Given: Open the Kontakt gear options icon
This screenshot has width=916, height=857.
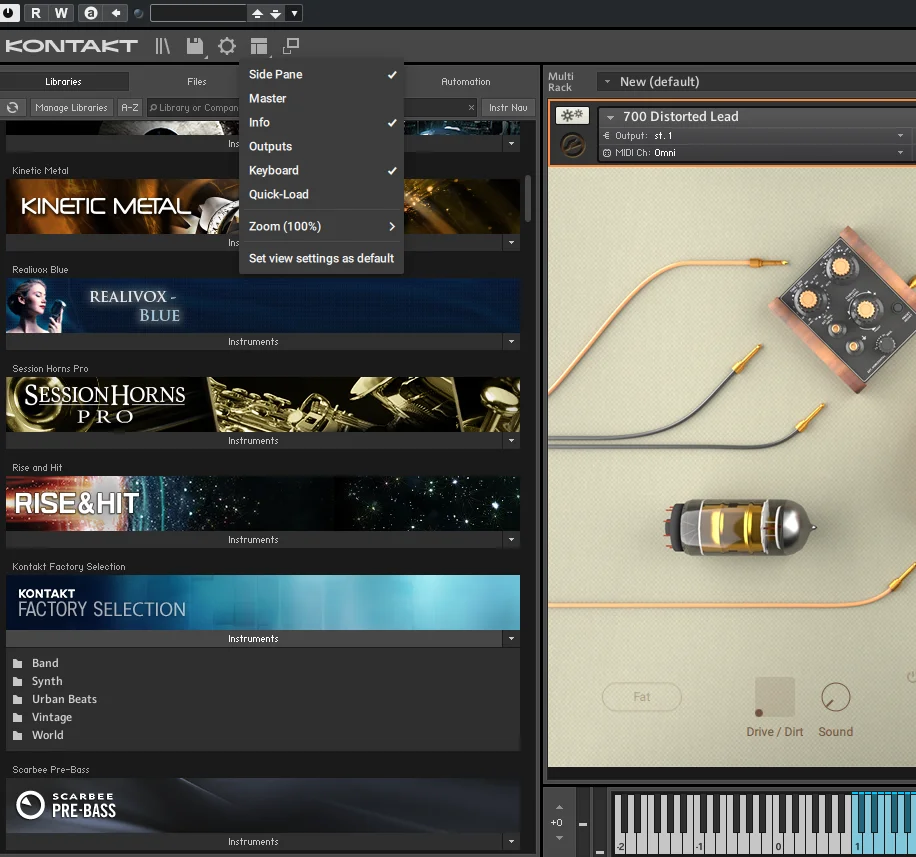Looking at the screenshot, I should point(227,46).
